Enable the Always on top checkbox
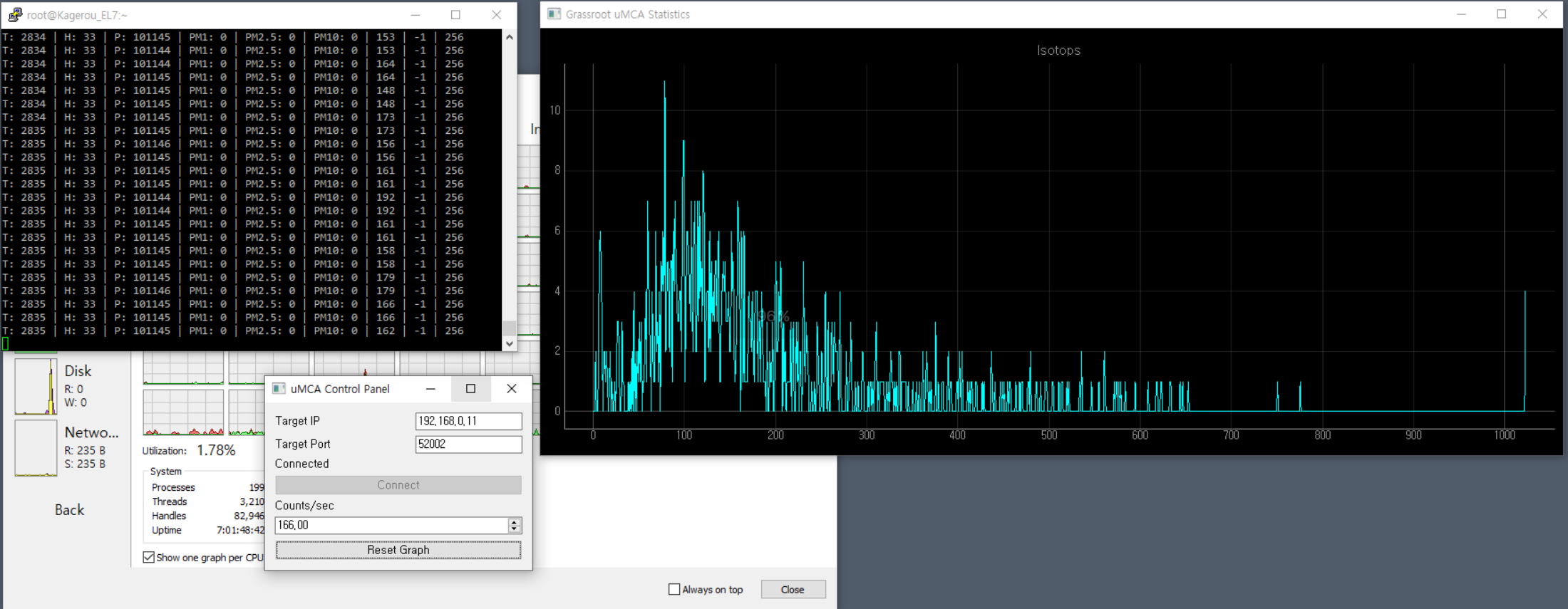Image resolution: width=1568 pixels, height=609 pixels. click(674, 590)
